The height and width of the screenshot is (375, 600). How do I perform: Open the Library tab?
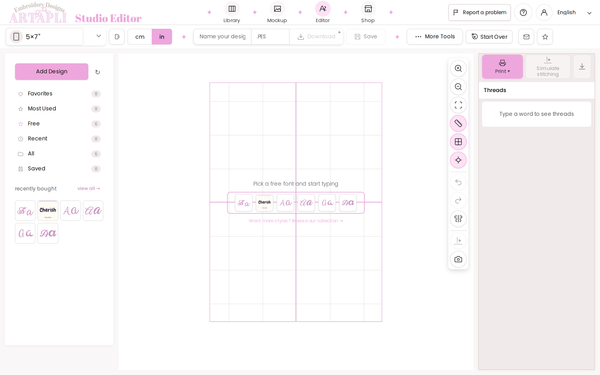[x=232, y=13]
